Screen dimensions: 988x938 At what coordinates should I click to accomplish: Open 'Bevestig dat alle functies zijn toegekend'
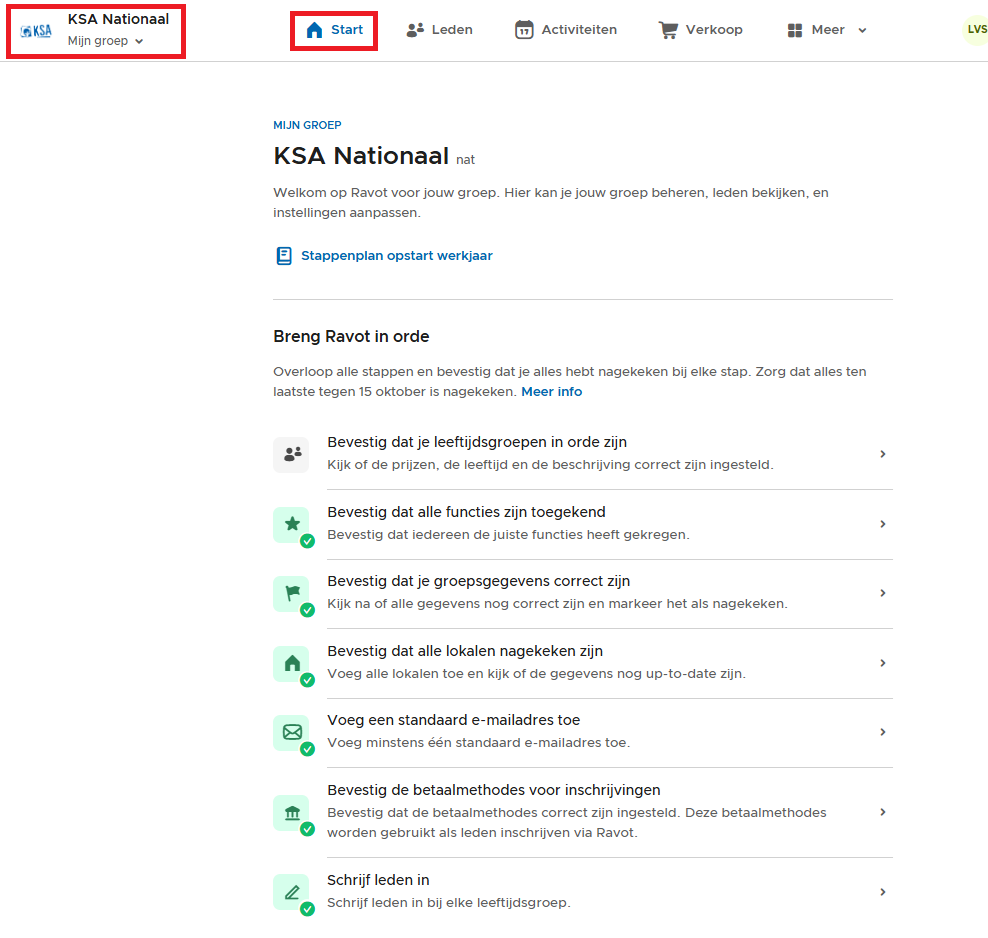pos(466,512)
